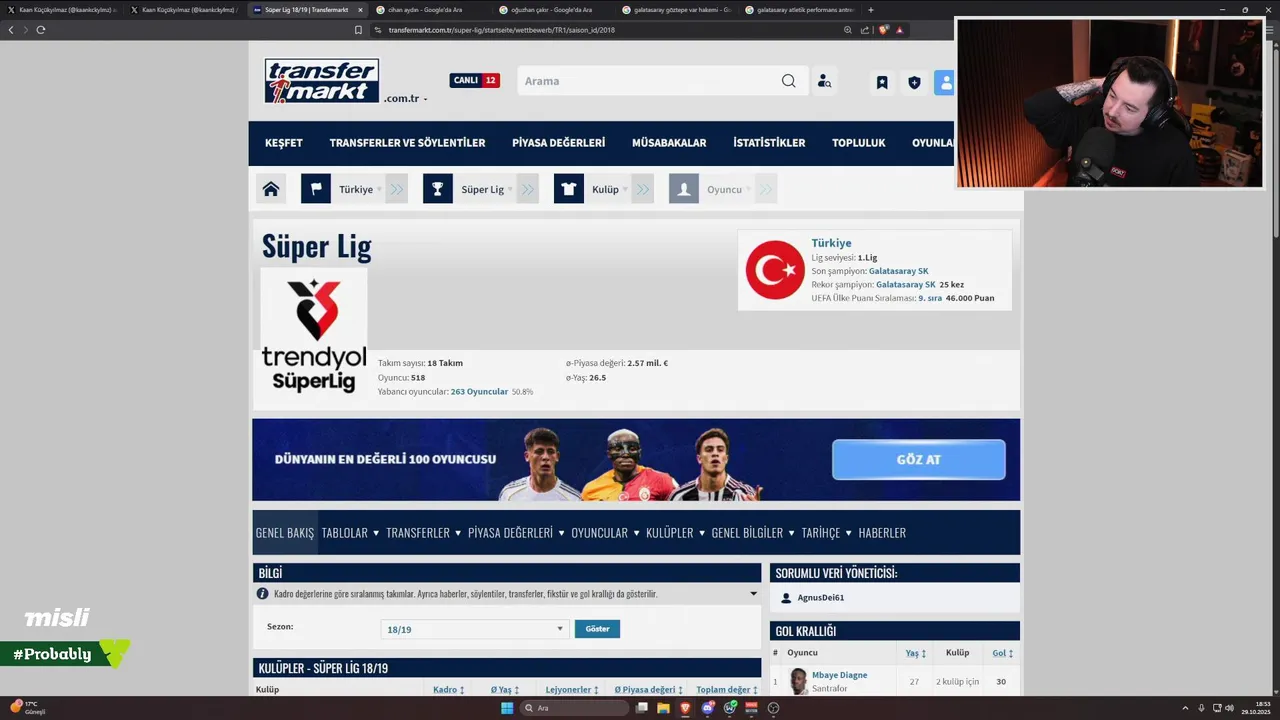The image size is (1280, 720).
Task: Open the İSTATİSTİKLER menu
Action: (x=769, y=143)
